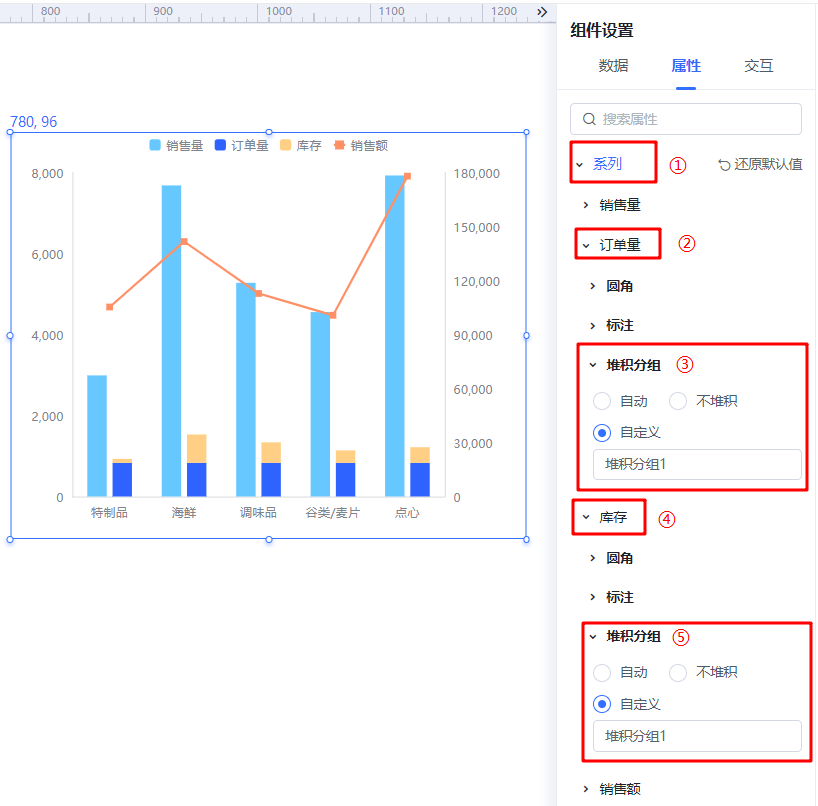This screenshot has width=818, height=806.
Task: Toggle 销售量 legend color marker
Action: 155,145
